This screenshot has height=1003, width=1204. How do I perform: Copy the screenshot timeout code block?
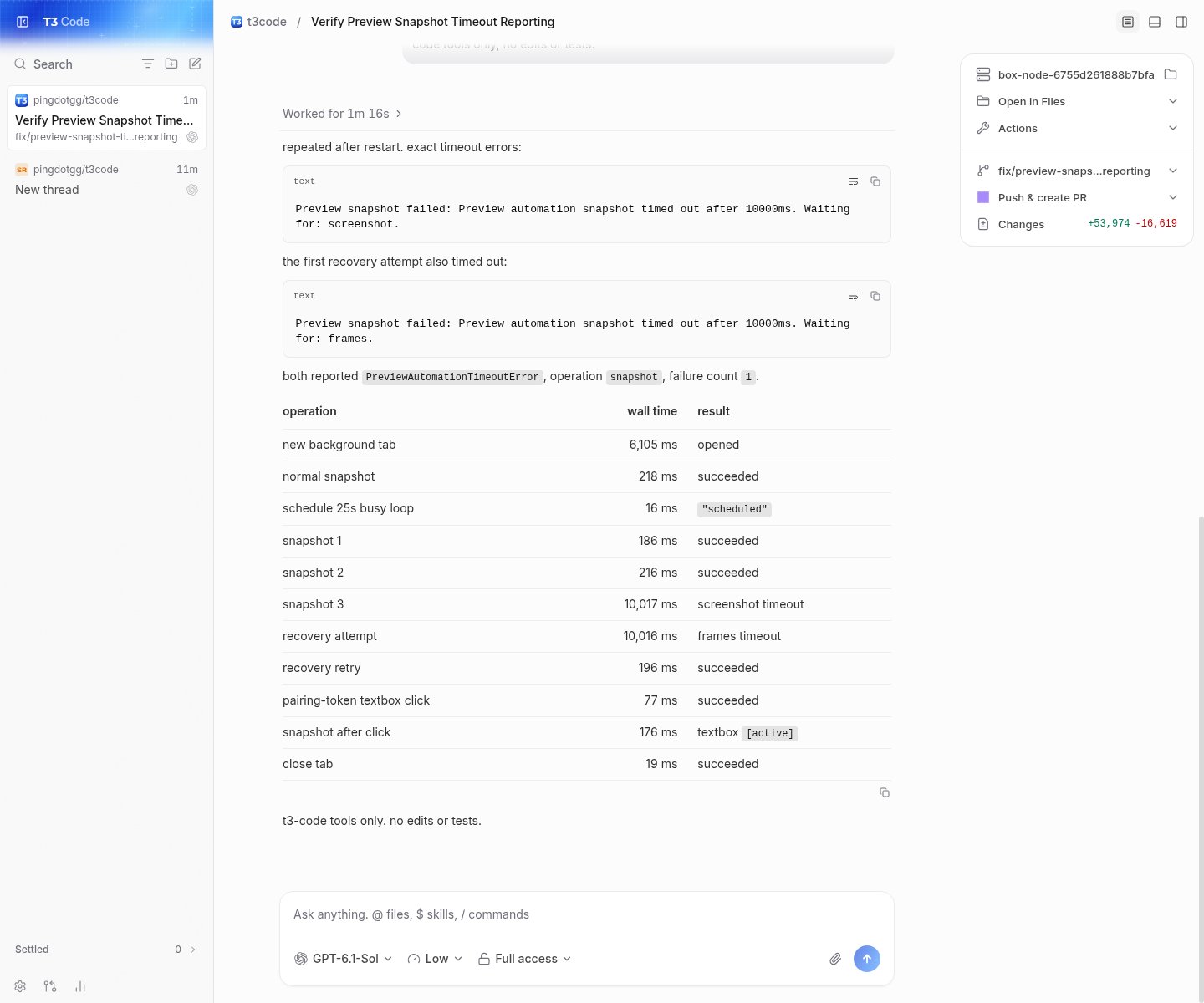coord(875,181)
